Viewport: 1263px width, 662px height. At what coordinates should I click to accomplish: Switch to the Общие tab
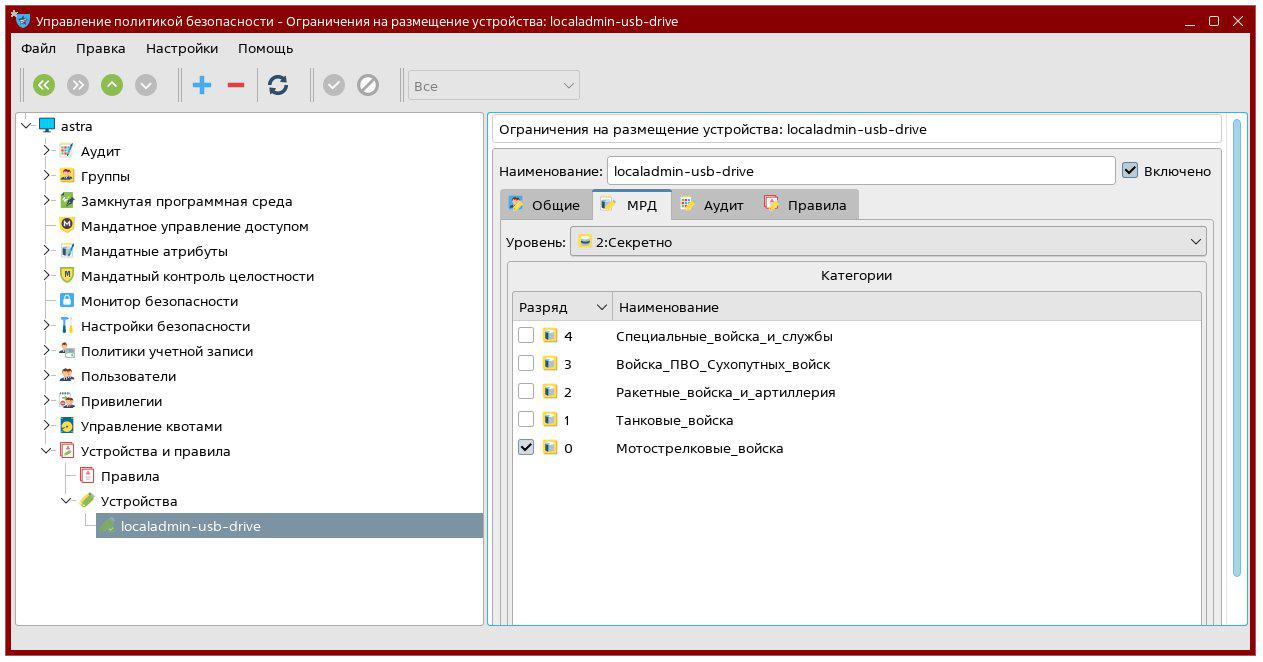pos(545,205)
